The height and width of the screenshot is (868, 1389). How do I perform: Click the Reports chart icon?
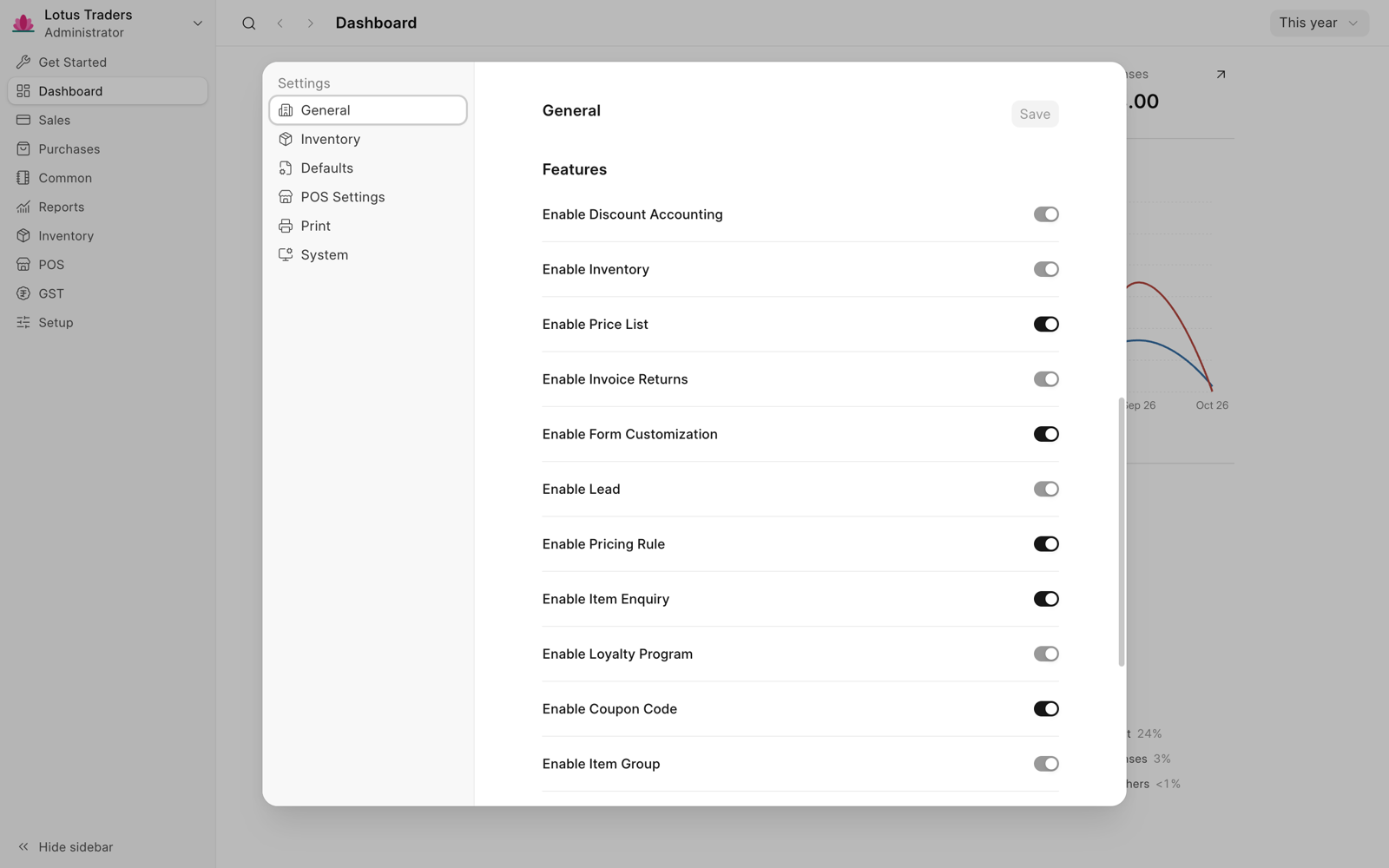point(23,207)
